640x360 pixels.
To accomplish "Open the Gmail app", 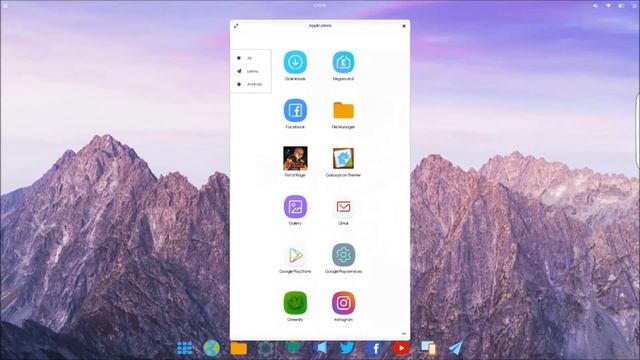I will pyautogui.click(x=343, y=207).
